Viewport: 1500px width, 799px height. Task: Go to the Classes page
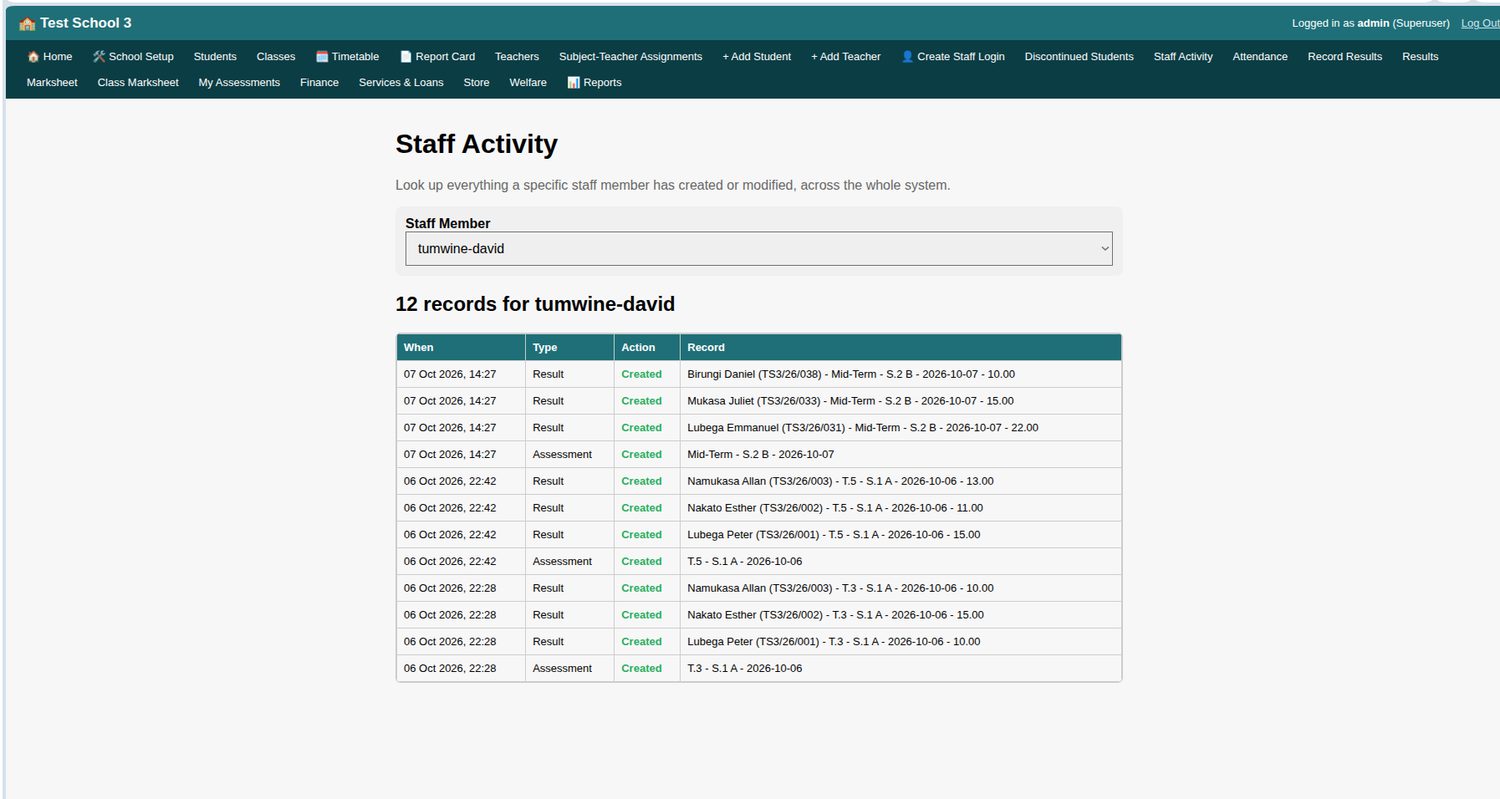276,57
